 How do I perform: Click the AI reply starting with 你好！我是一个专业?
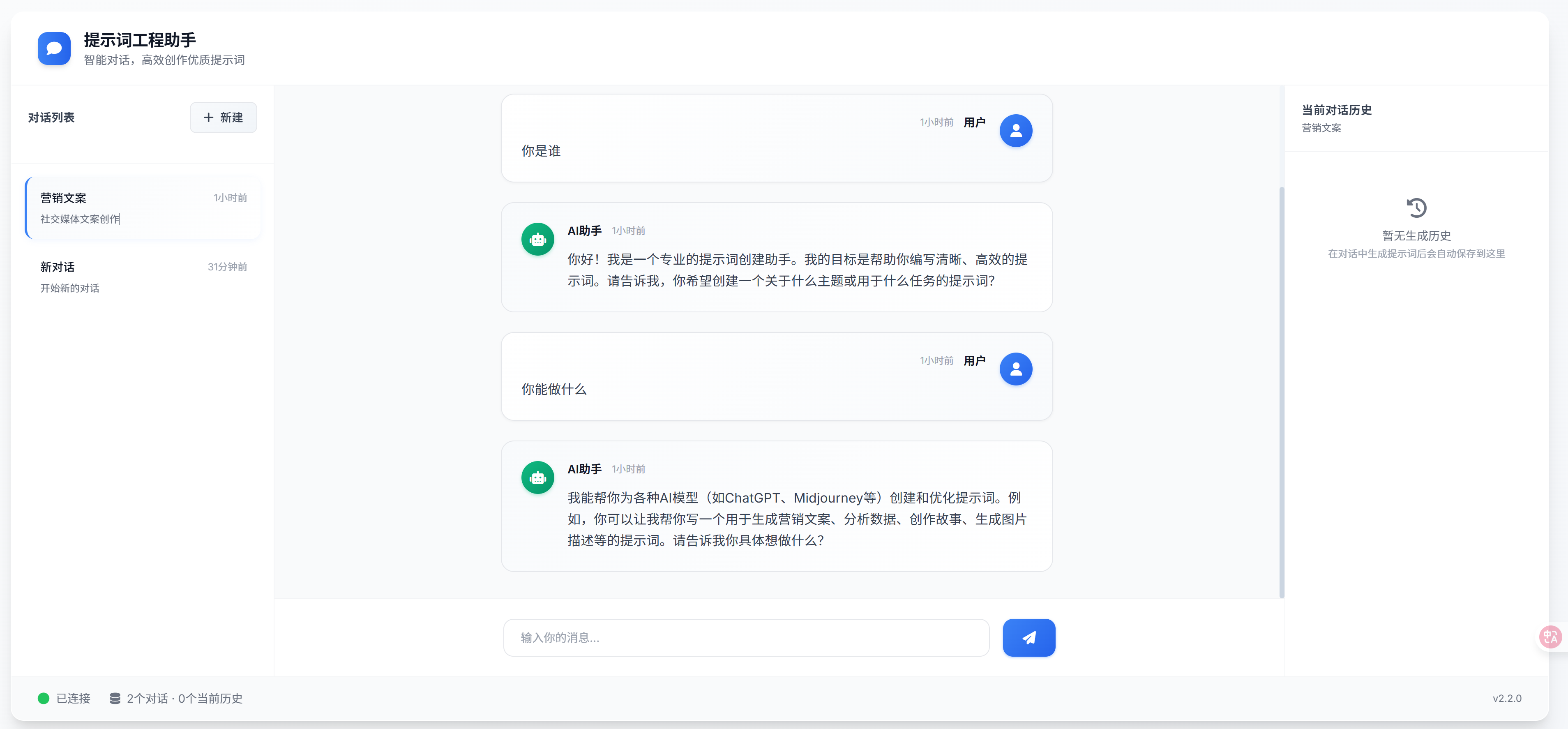pyautogui.click(x=797, y=270)
